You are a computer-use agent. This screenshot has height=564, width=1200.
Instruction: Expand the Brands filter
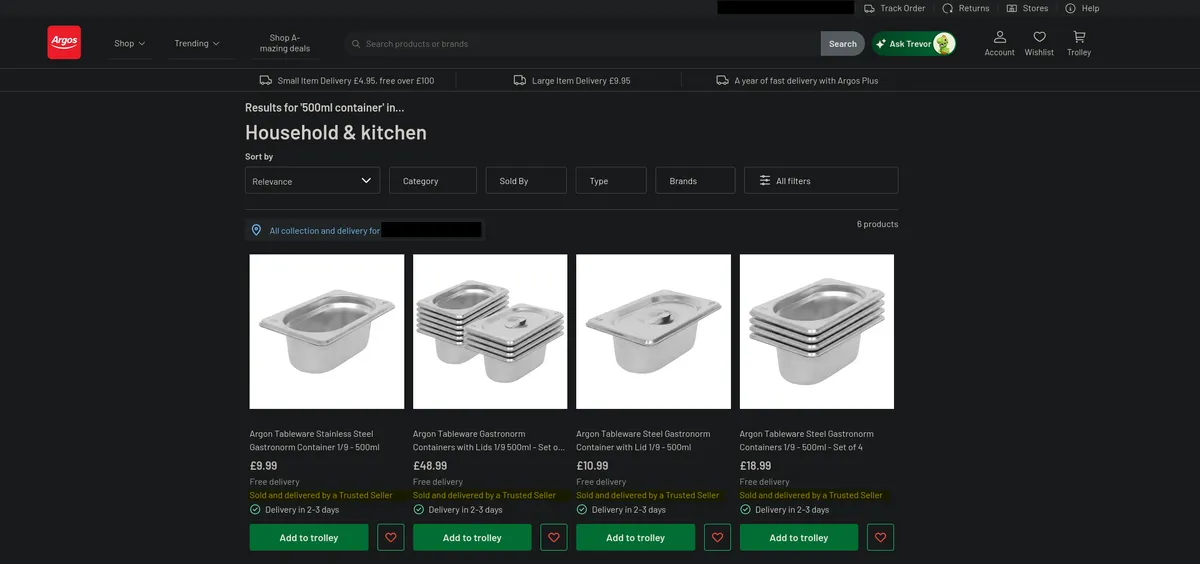point(695,181)
